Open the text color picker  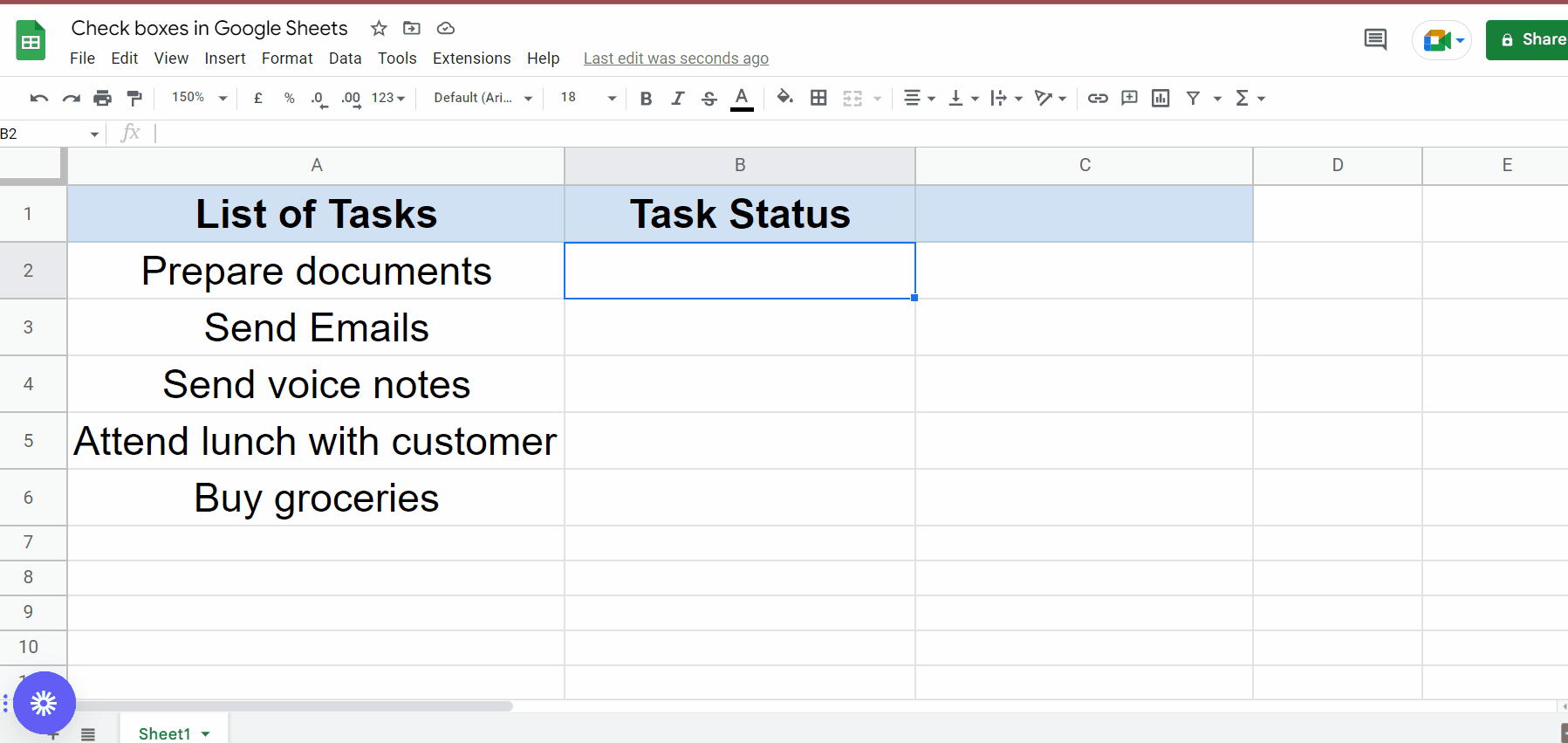point(742,98)
